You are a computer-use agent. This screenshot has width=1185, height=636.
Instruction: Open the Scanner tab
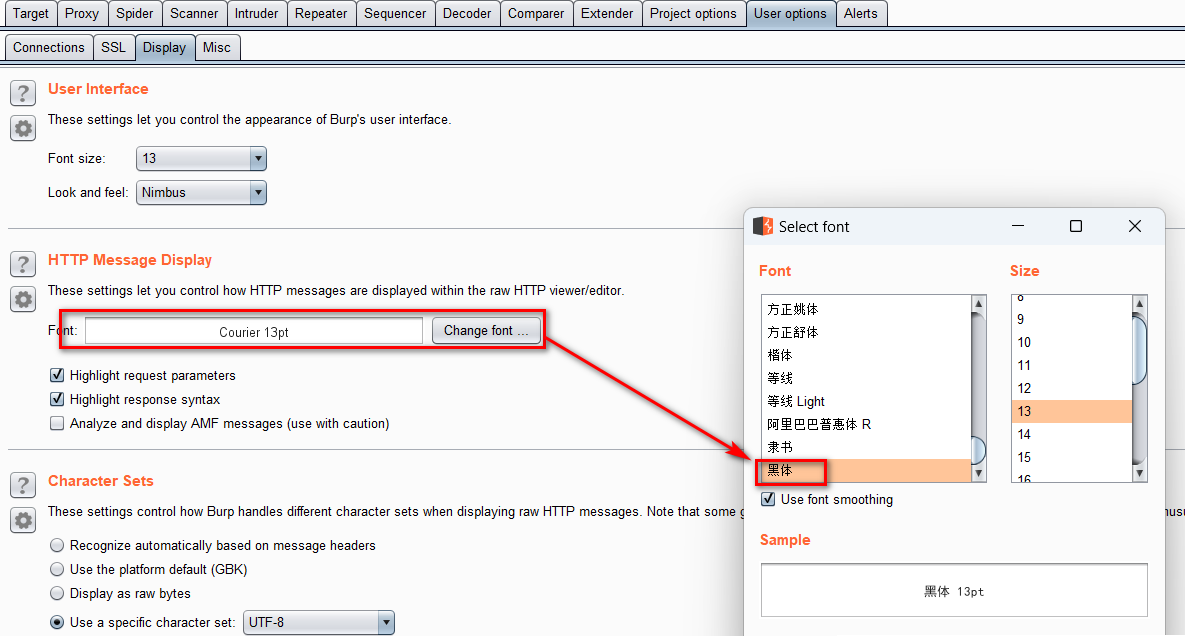pyautogui.click(x=194, y=14)
